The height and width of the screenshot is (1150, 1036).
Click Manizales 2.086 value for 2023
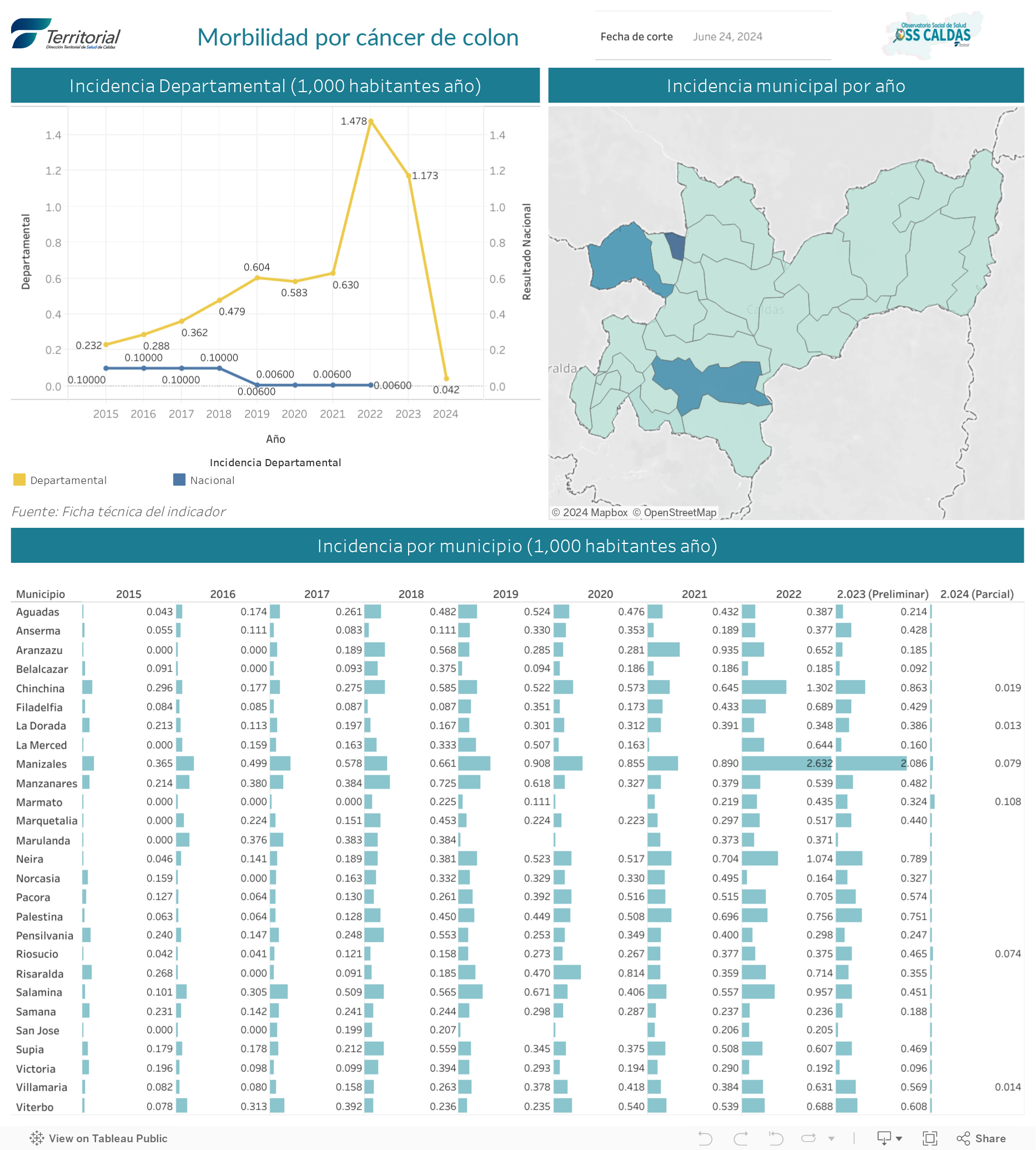tap(914, 763)
